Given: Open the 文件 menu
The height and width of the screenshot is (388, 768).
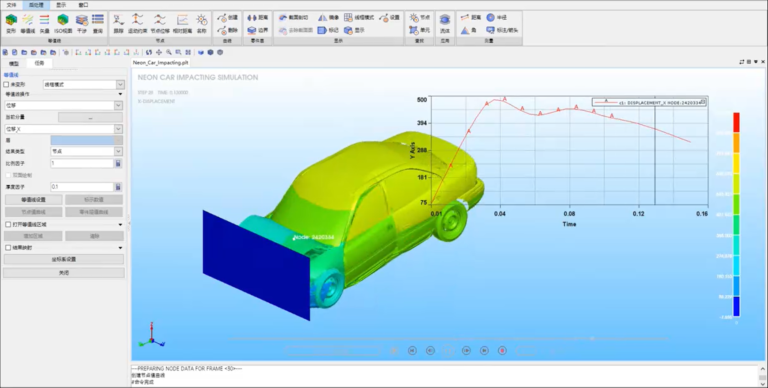Looking at the screenshot, I should pyautogui.click(x=11, y=4).
